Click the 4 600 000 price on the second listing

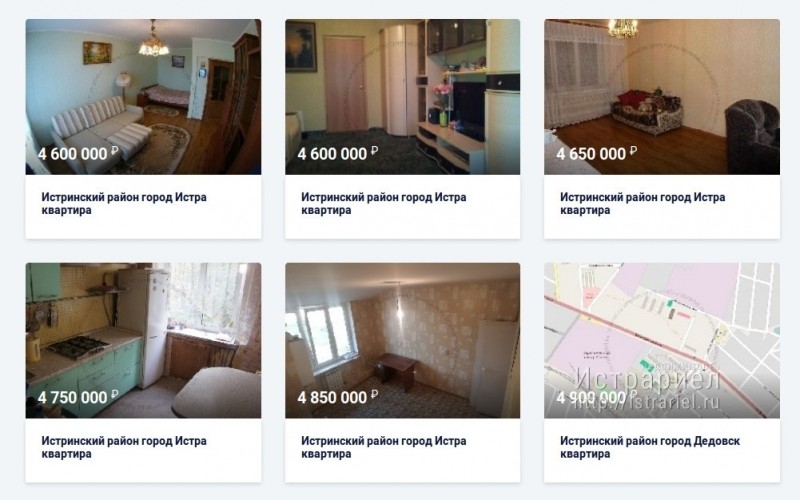click(x=338, y=154)
